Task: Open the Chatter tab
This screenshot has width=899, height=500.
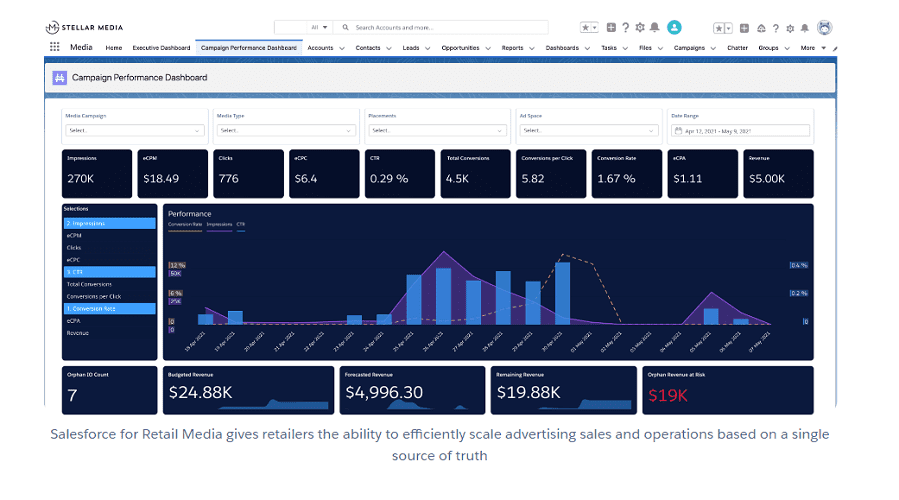Action: 737,48
